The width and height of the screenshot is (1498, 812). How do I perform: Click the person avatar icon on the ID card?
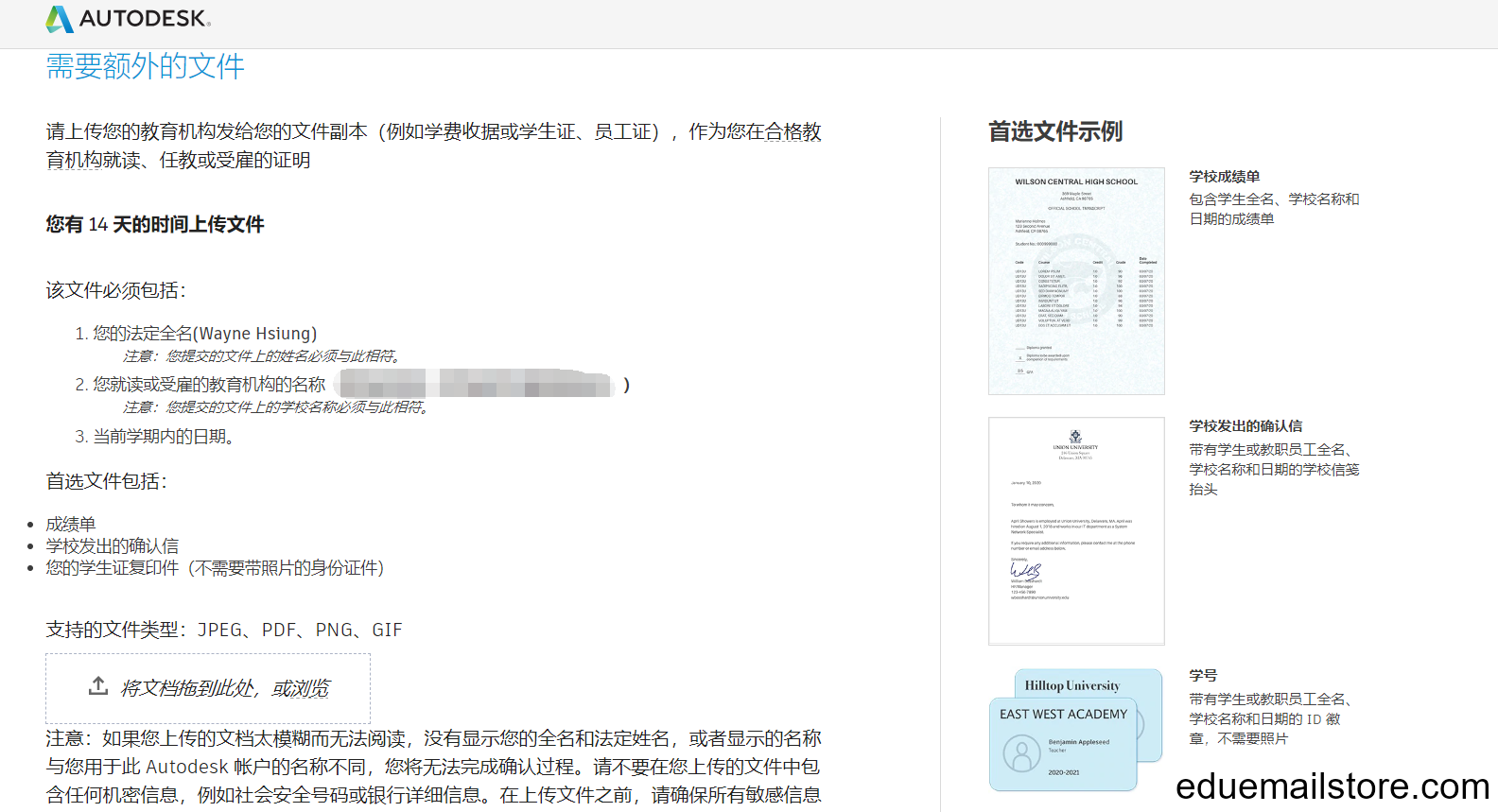pyautogui.click(x=1021, y=753)
